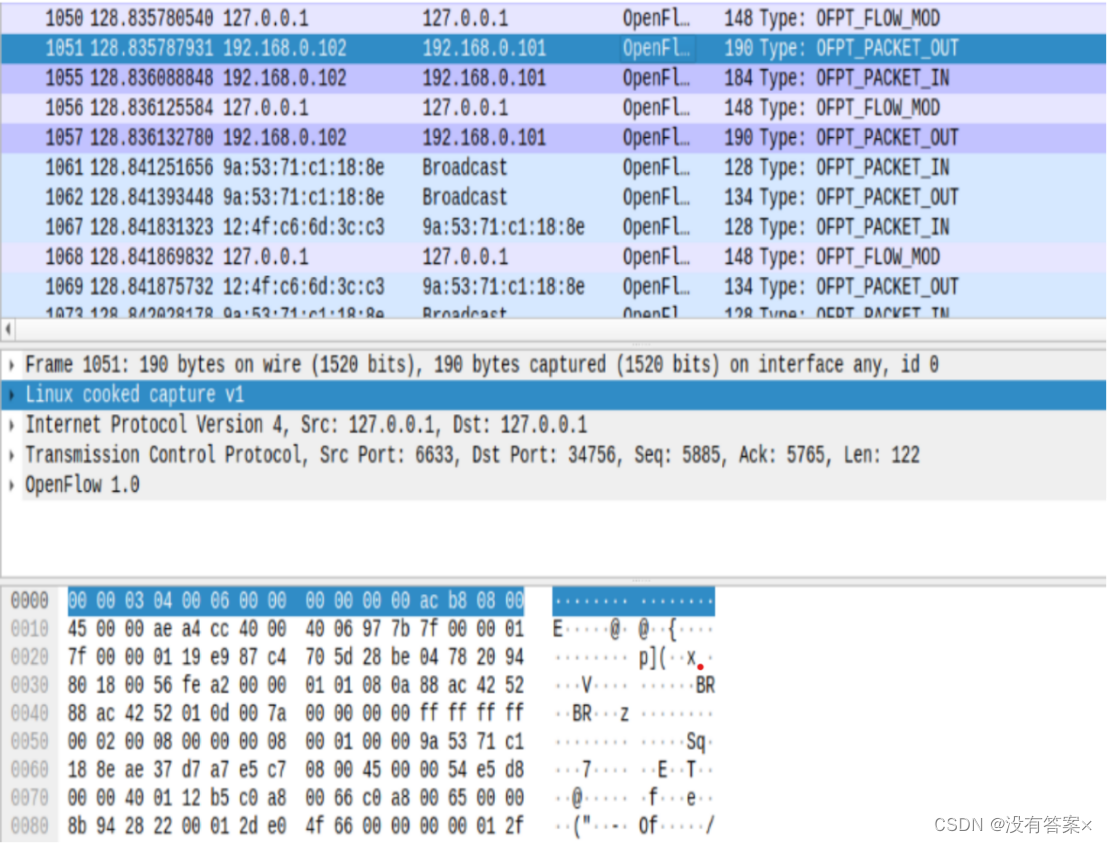Expand the Linux cooked capture v1 section

click(x=10, y=394)
